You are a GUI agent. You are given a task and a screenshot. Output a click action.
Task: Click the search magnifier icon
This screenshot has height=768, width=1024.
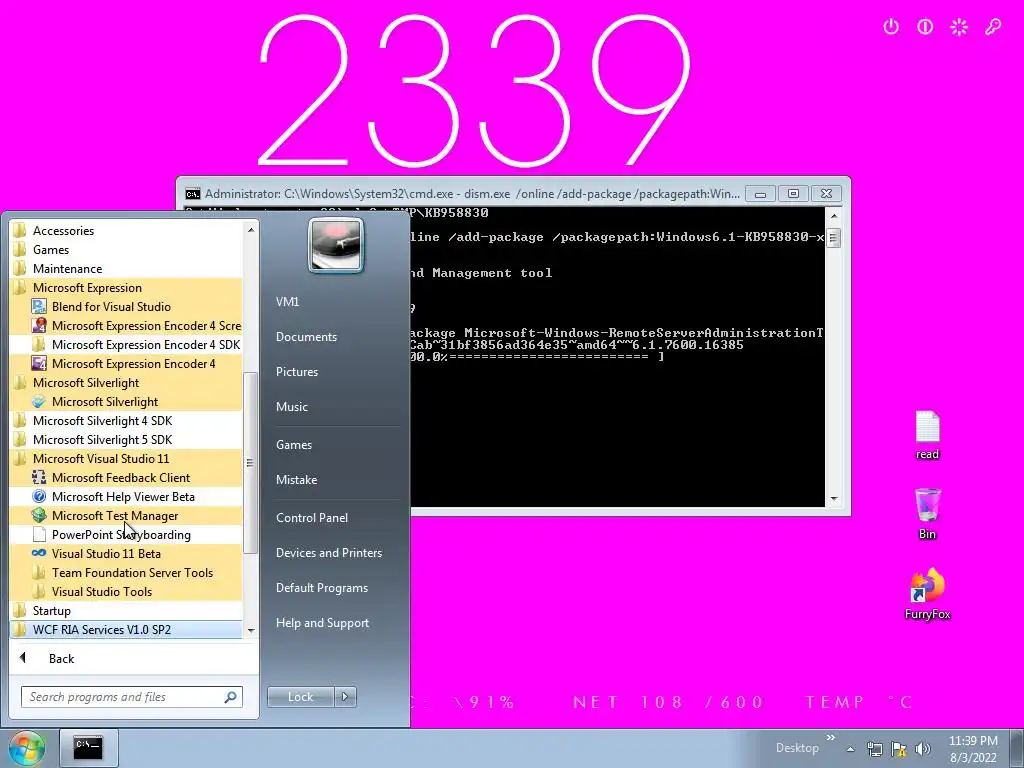click(231, 697)
